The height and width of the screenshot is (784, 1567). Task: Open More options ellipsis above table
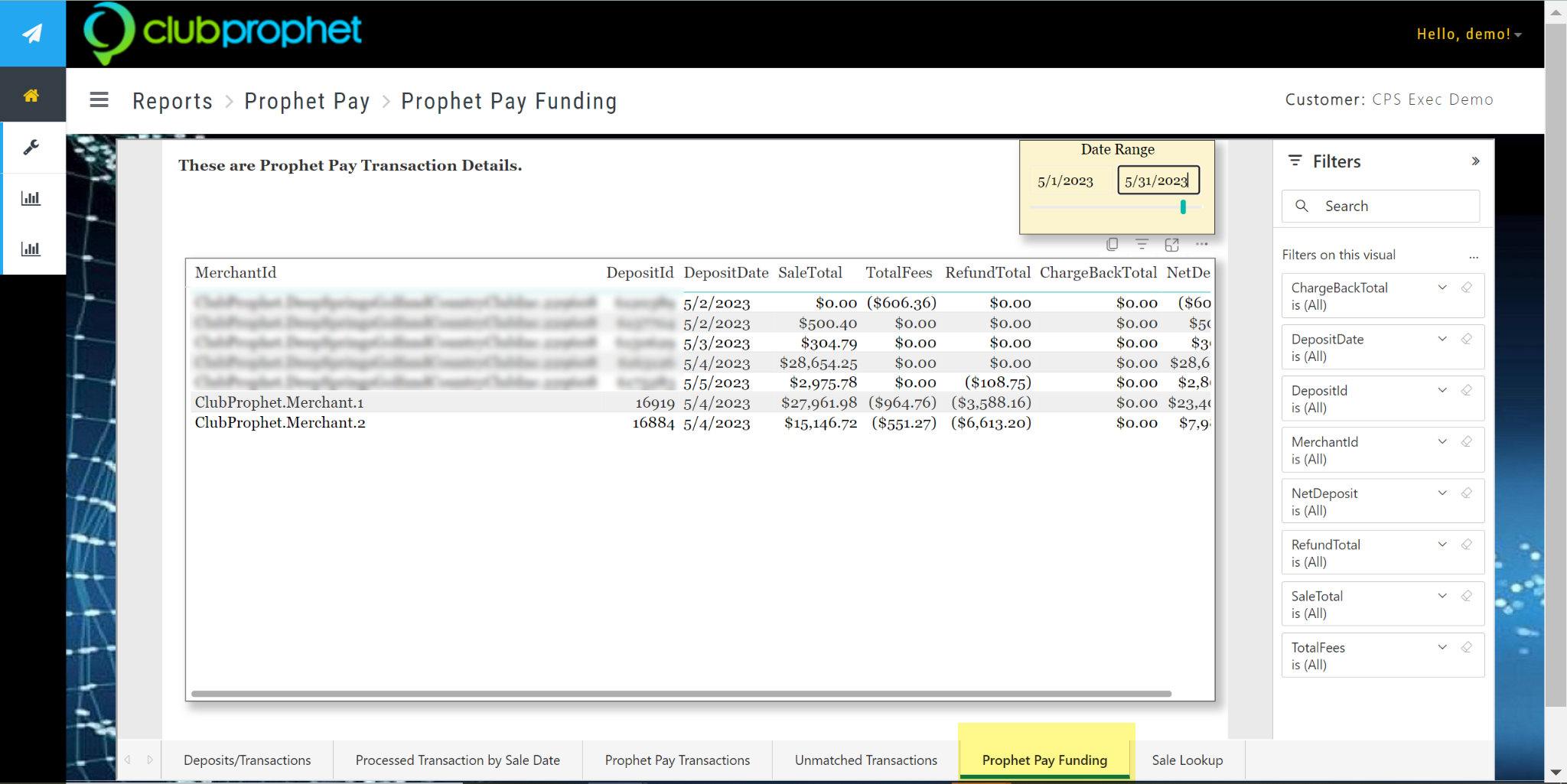coord(1202,244)
